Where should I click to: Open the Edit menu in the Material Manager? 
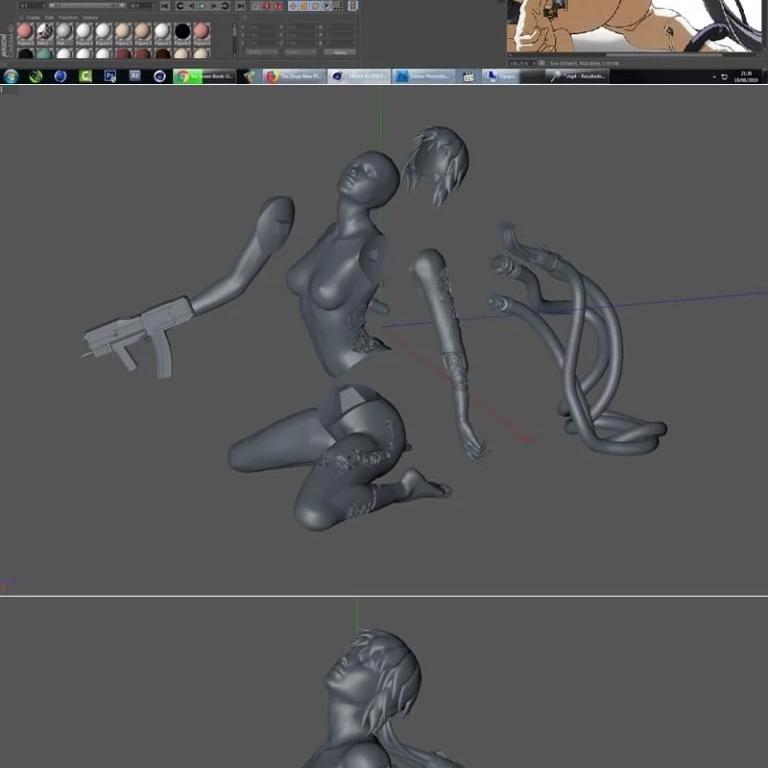(x=49, y=18)
